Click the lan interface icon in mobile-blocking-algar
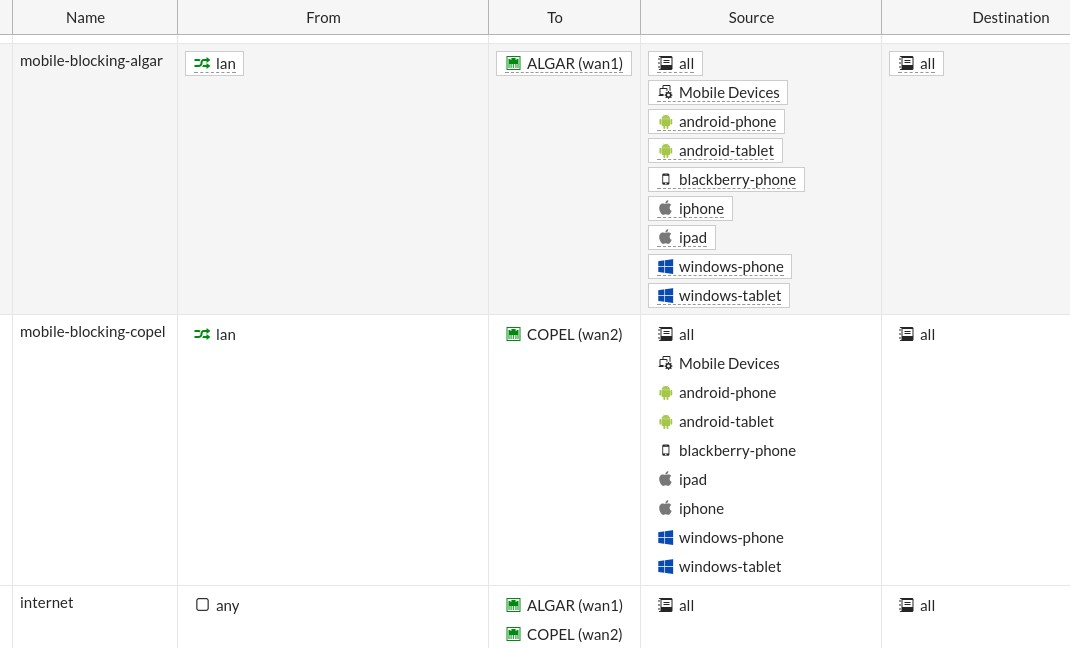Screen dimensions: 1070x648 coord(202,64)
